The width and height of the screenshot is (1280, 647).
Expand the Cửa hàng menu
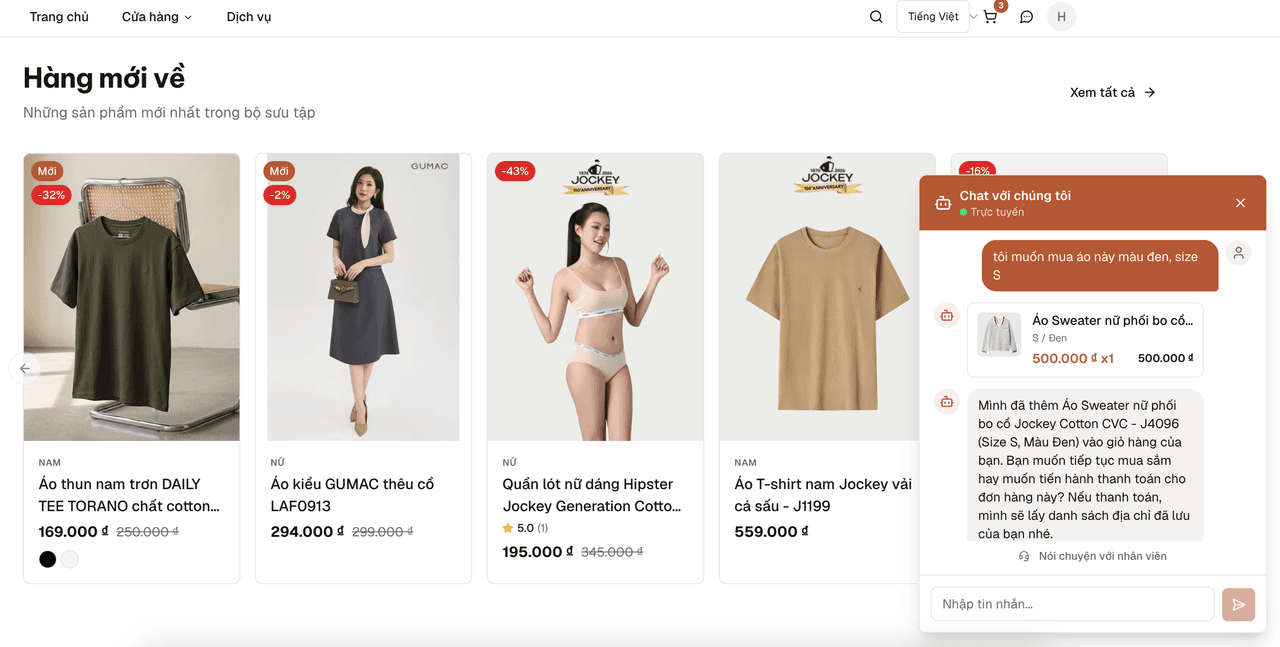click(156, 17)
